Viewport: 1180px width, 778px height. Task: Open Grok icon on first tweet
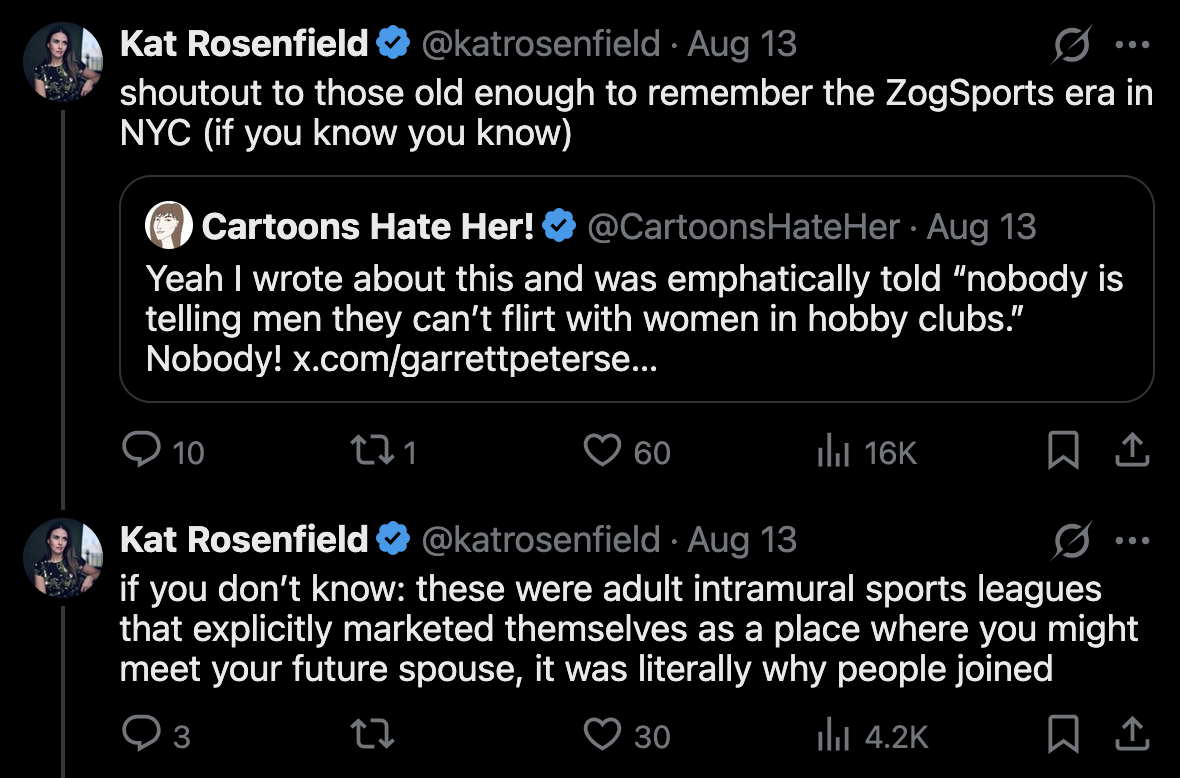point(1072,44)
